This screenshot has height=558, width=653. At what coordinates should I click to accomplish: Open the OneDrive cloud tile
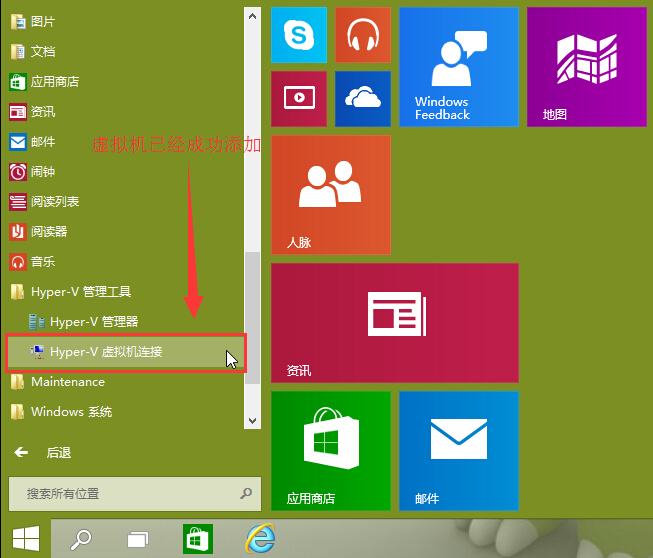point(362,98)
